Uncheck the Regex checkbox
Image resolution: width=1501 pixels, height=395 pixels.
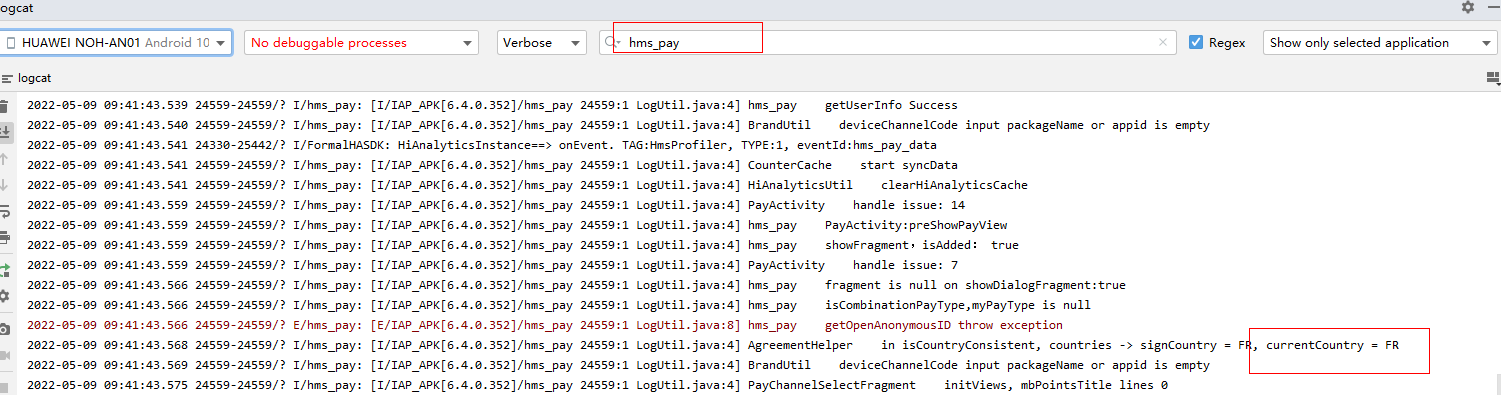click(x=1196, y=42)
